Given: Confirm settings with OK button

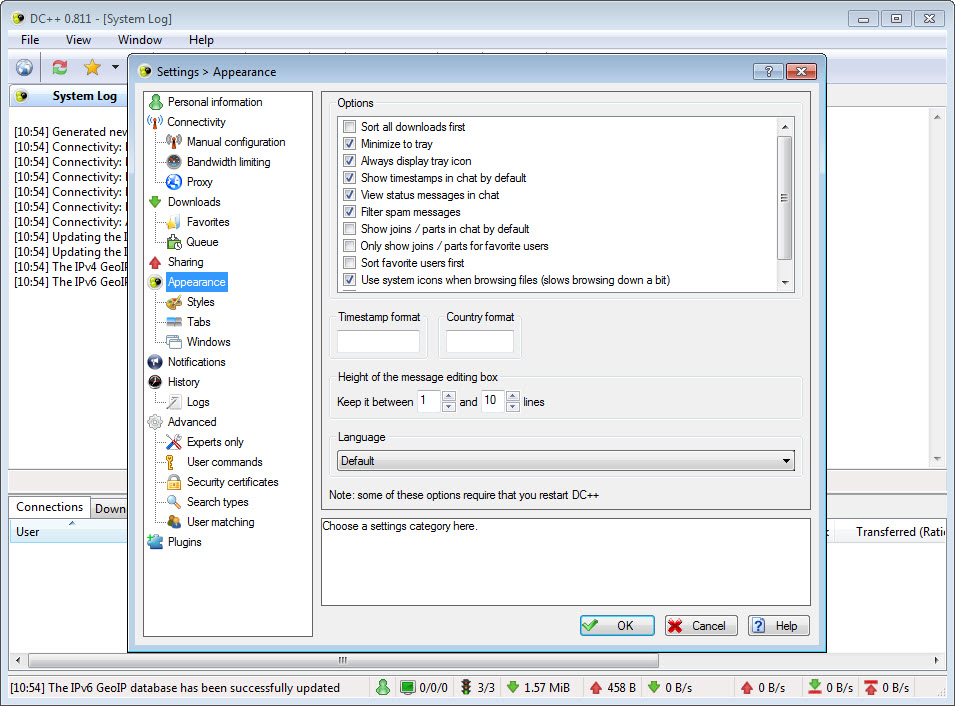Looking at the screenshot, I should pos(617,626).
